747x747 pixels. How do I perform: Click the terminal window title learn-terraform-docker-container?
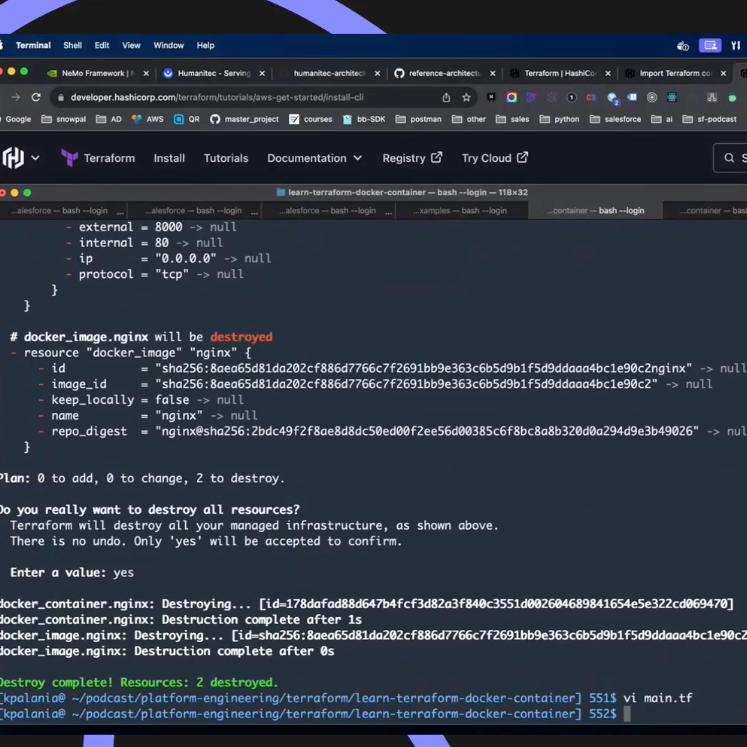click(x=402, y=192)
